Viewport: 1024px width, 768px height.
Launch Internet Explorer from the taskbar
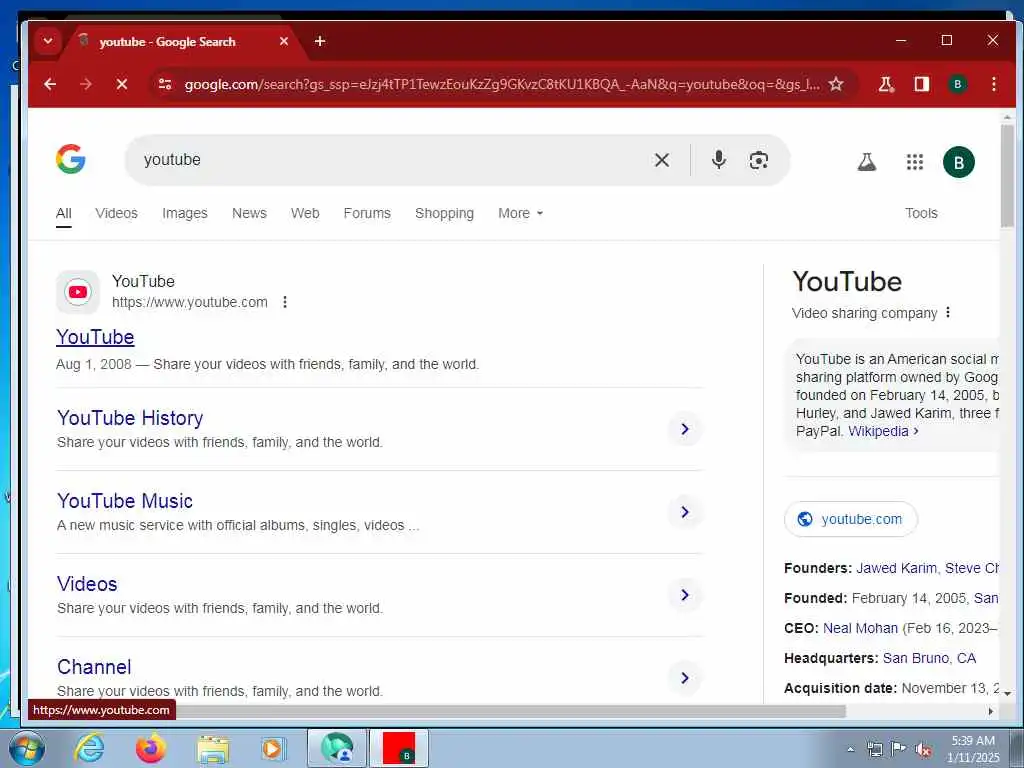89,748
